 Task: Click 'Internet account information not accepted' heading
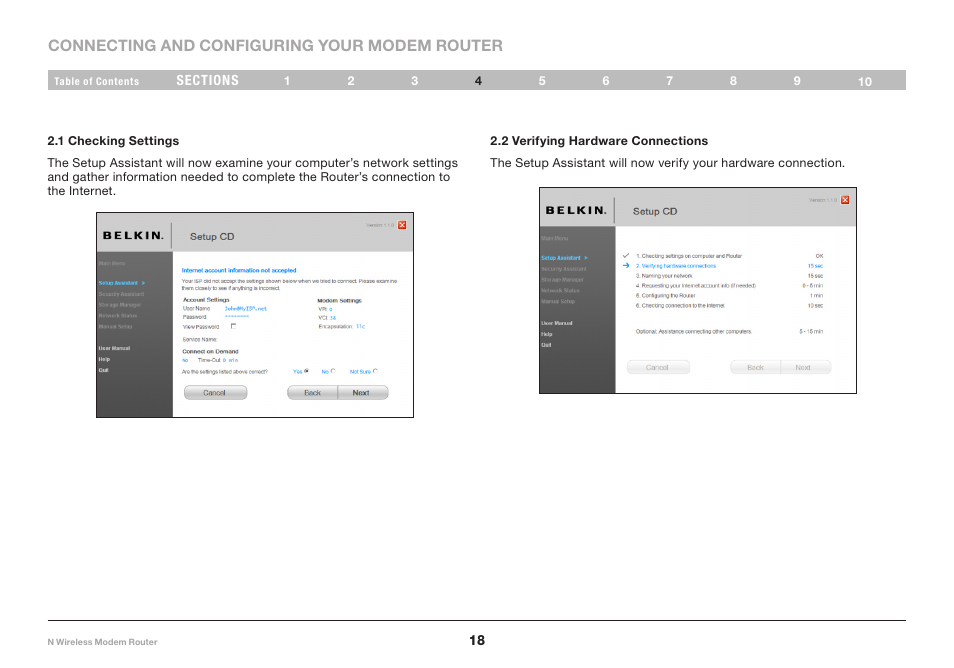239,270
